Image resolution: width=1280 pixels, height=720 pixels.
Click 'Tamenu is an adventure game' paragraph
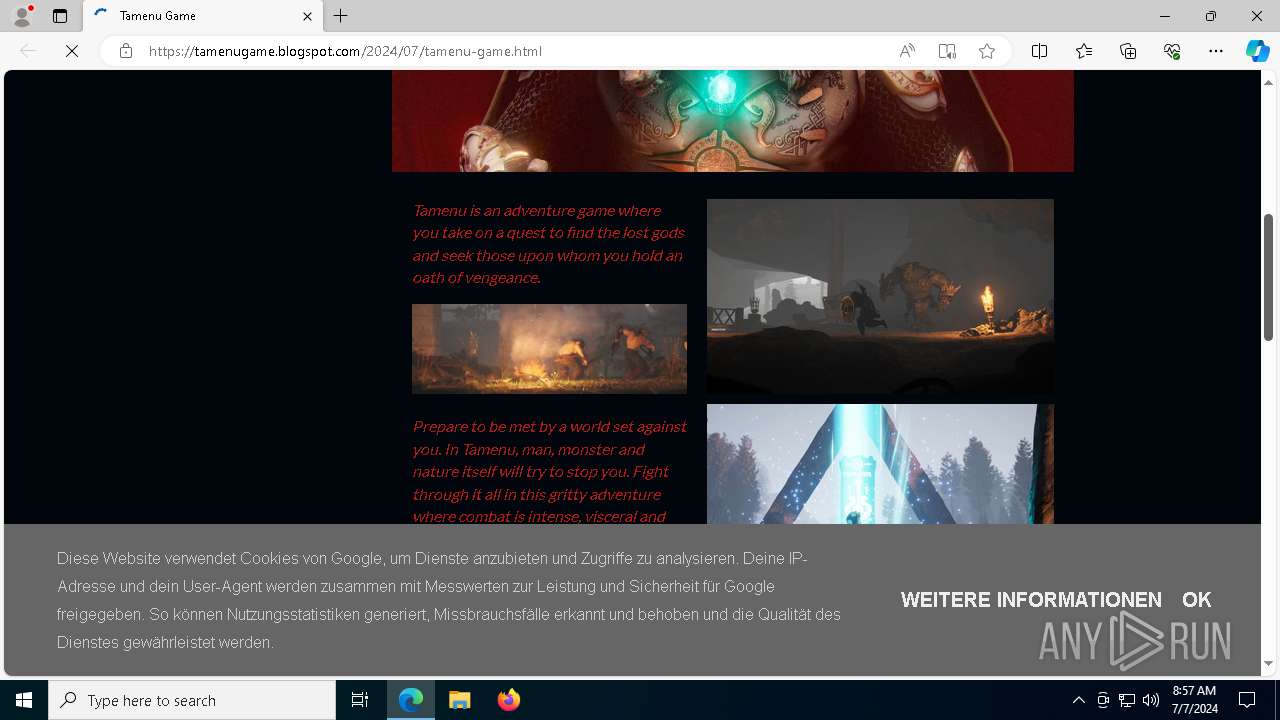[x=549, y=243]
